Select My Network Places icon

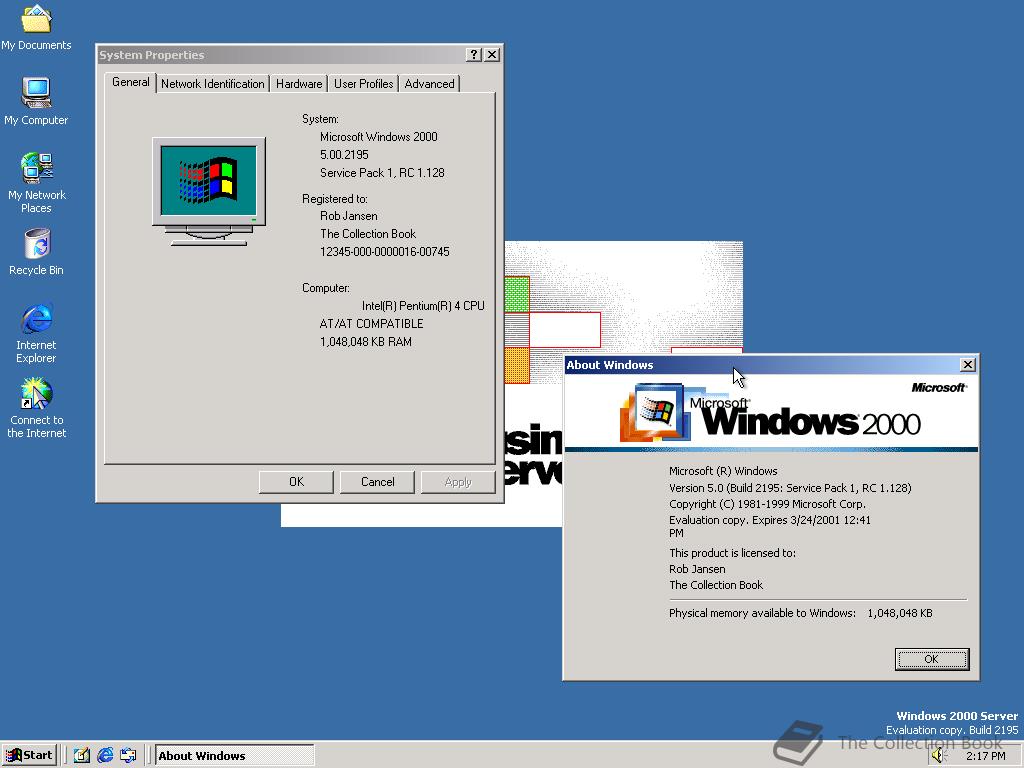coord(36,182)
